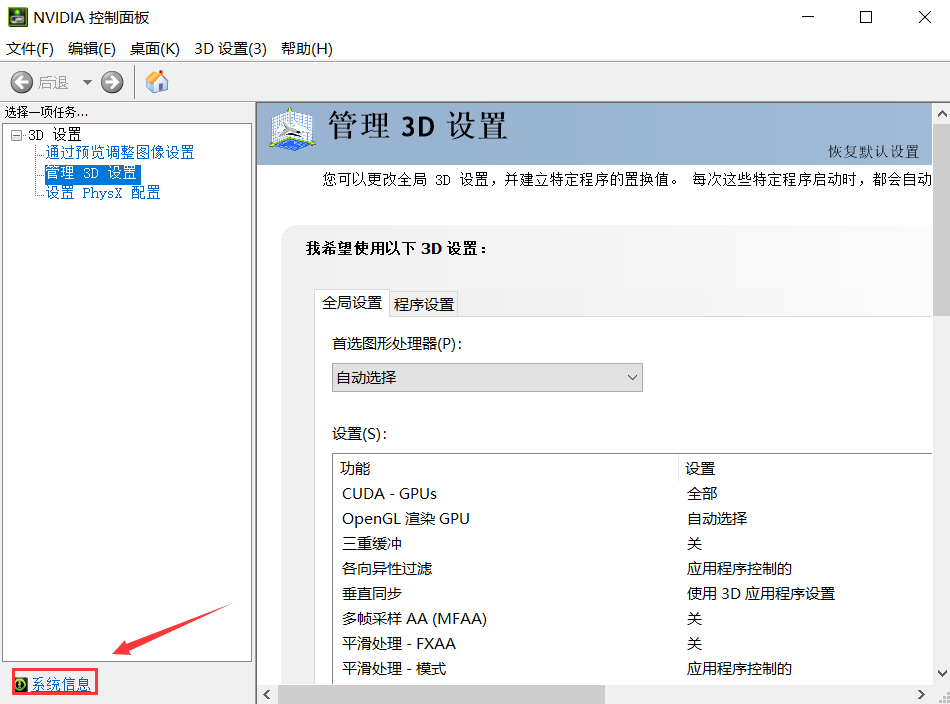
Task: Select the 平滑处理 - FXAA row
Action: click(632, 643)
